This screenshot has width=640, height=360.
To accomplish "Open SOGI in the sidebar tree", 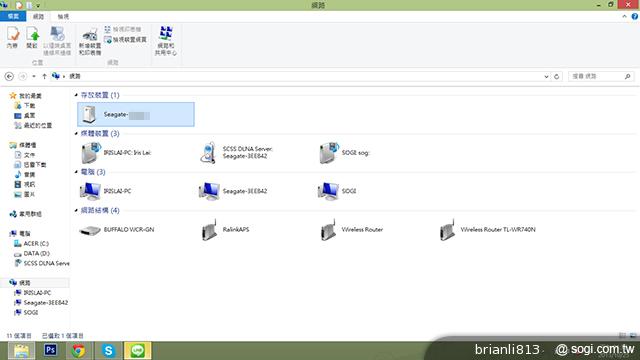I will click(26, 312).
